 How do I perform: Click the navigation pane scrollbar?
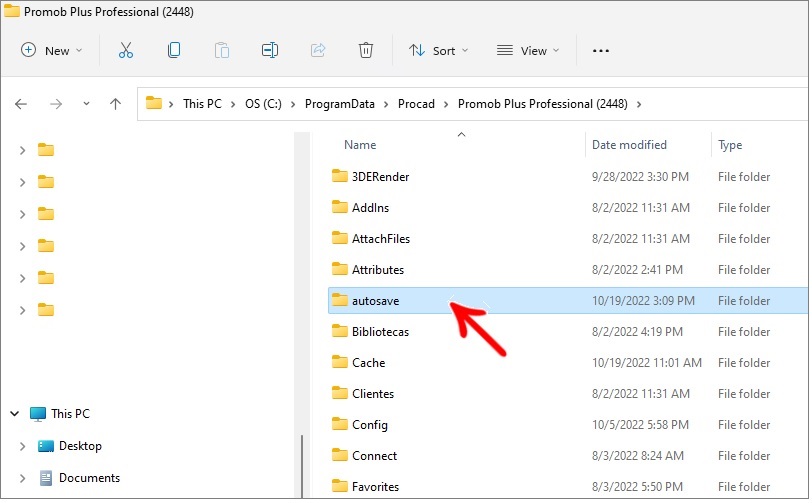(x=302, y=466)
